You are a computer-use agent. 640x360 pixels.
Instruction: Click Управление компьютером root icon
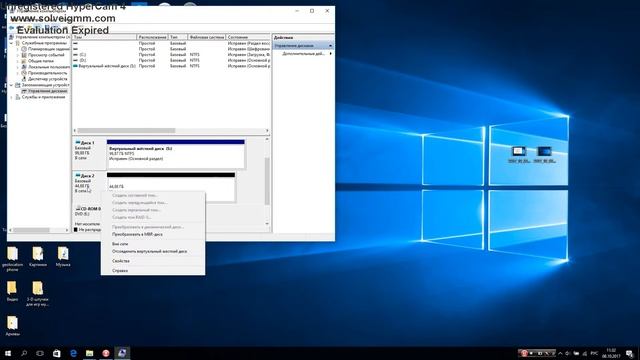(x=11, y=37)
